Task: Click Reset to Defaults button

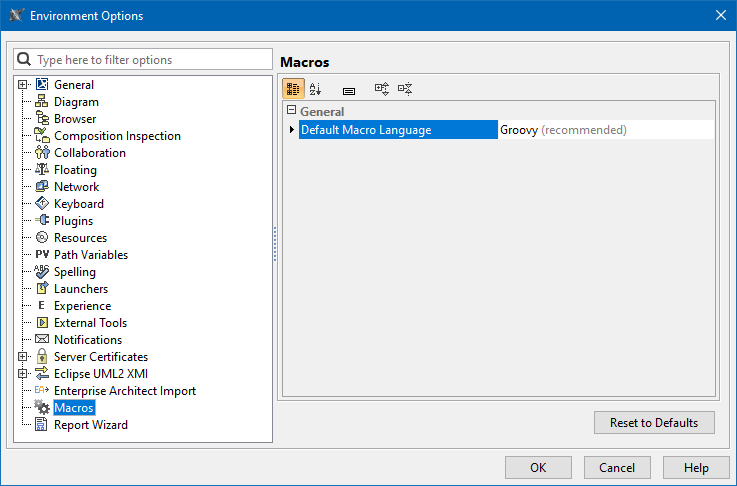Action: click(x=654, y=423)
